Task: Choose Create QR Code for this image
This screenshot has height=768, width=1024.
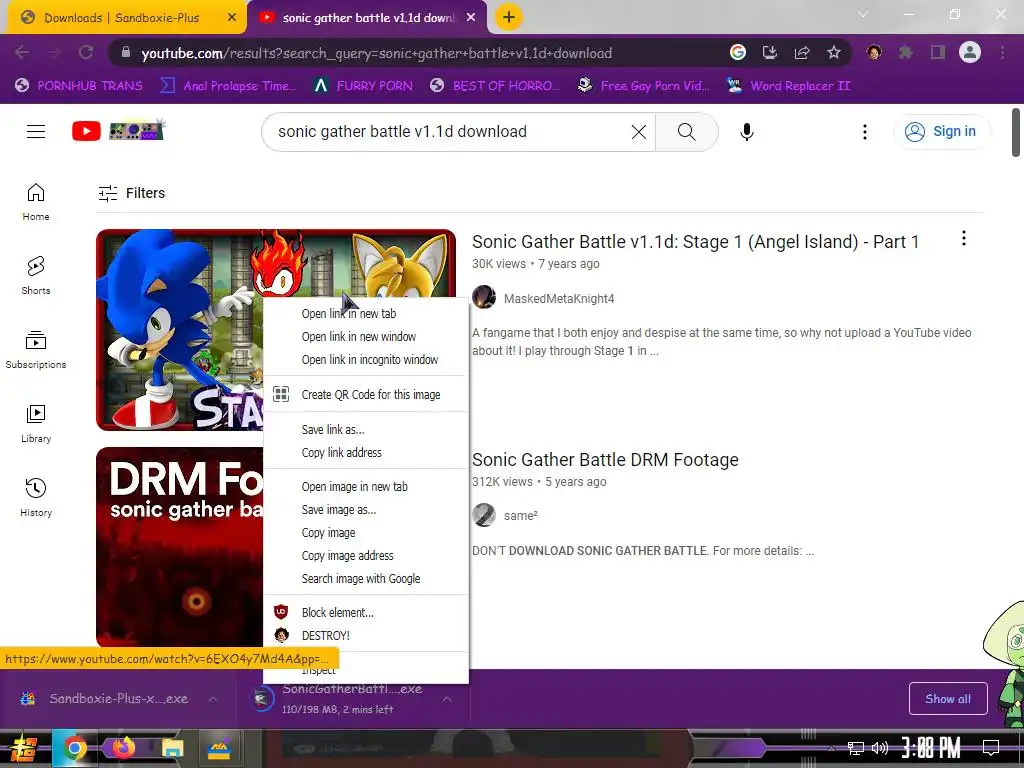Action: (x=366, y=394)
